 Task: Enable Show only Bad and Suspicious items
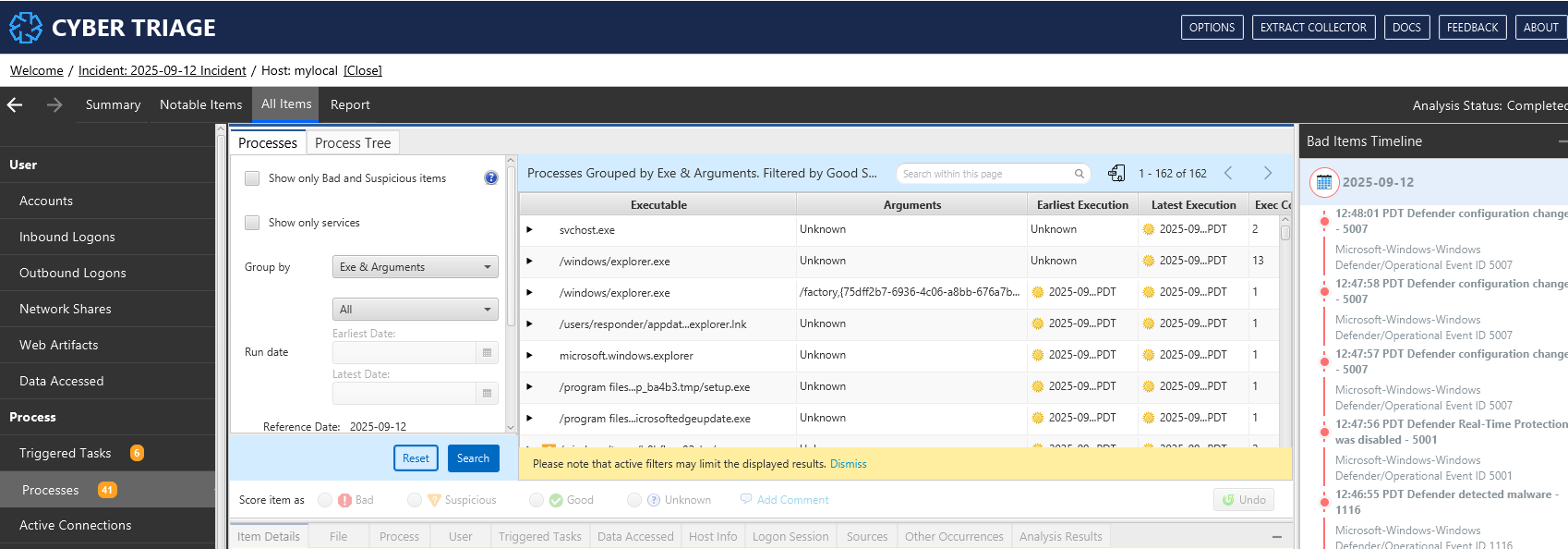pyautogui.click(x=252, y=178)
